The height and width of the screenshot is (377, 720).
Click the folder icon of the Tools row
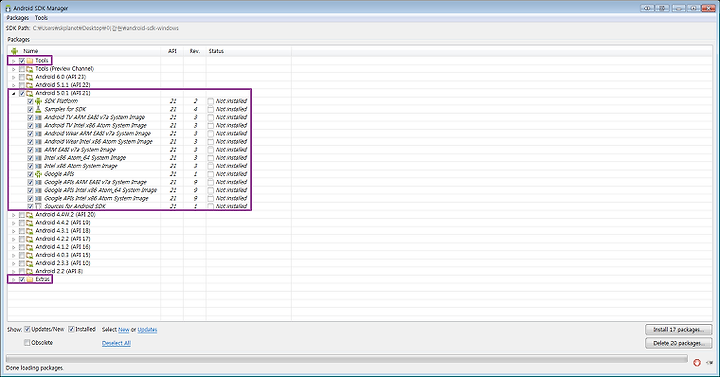(30, 61)
